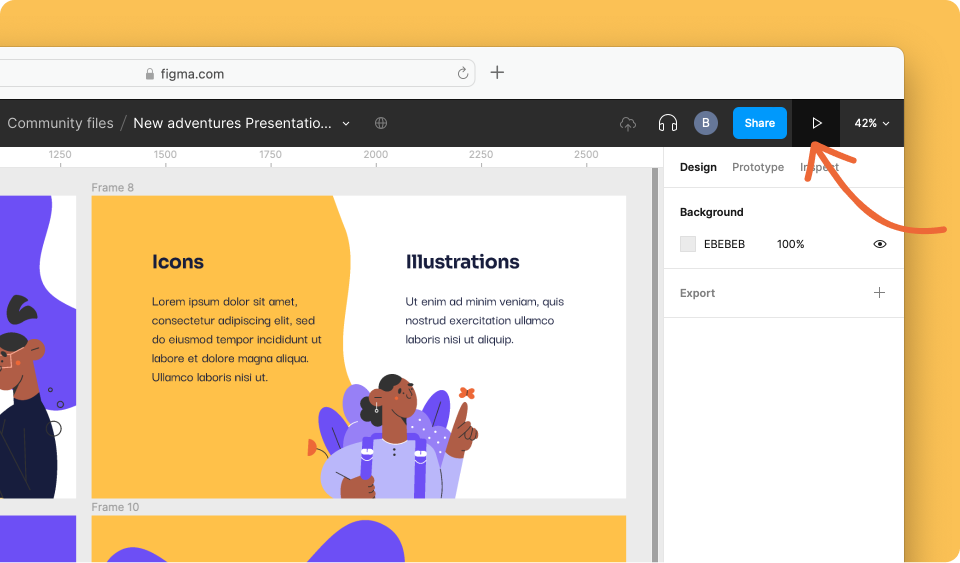Switch to the Inspect tab

pyautogui.click(x=819, y=167)
